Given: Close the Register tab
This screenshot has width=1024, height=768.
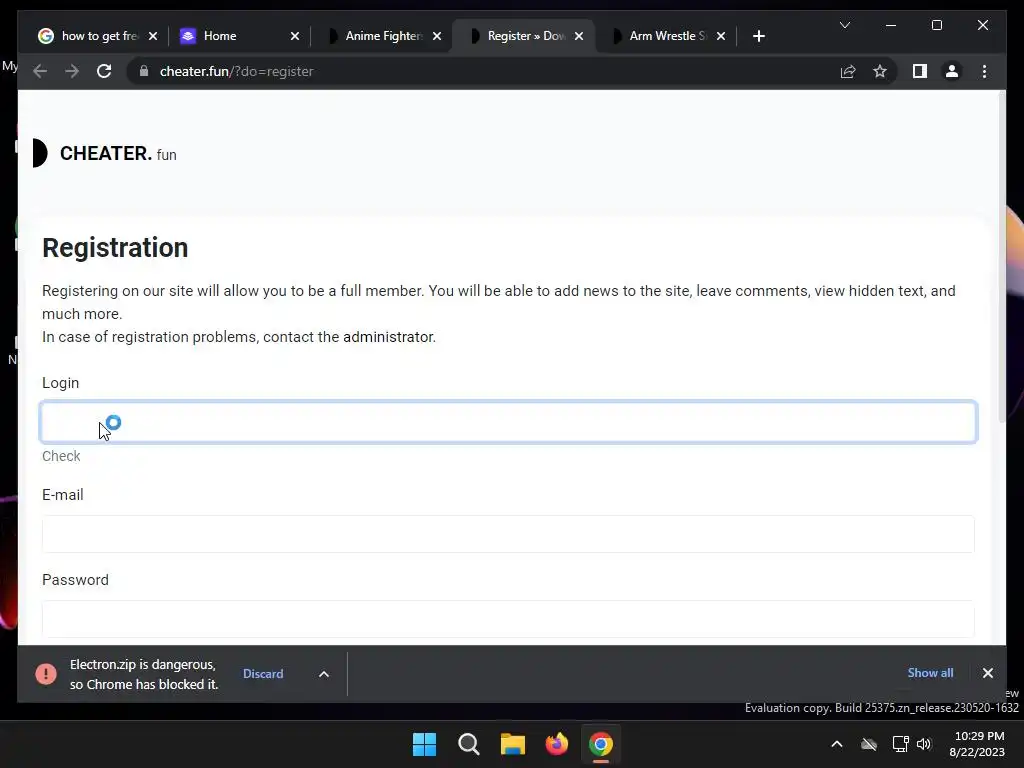Looking at the screenshot, I should pos(579,36).
